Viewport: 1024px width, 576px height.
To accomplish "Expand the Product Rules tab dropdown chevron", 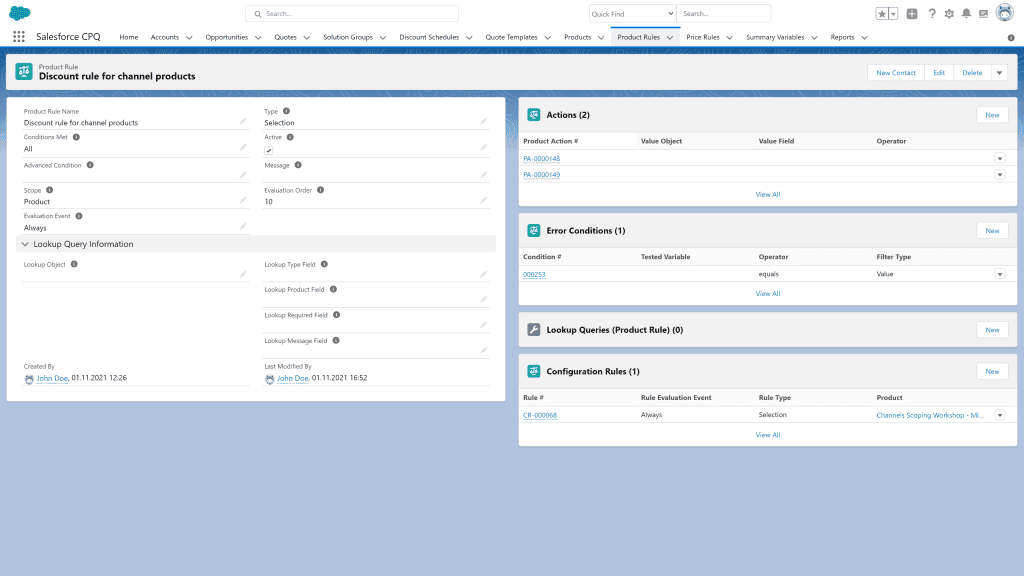I will click(x=669, y=38).
